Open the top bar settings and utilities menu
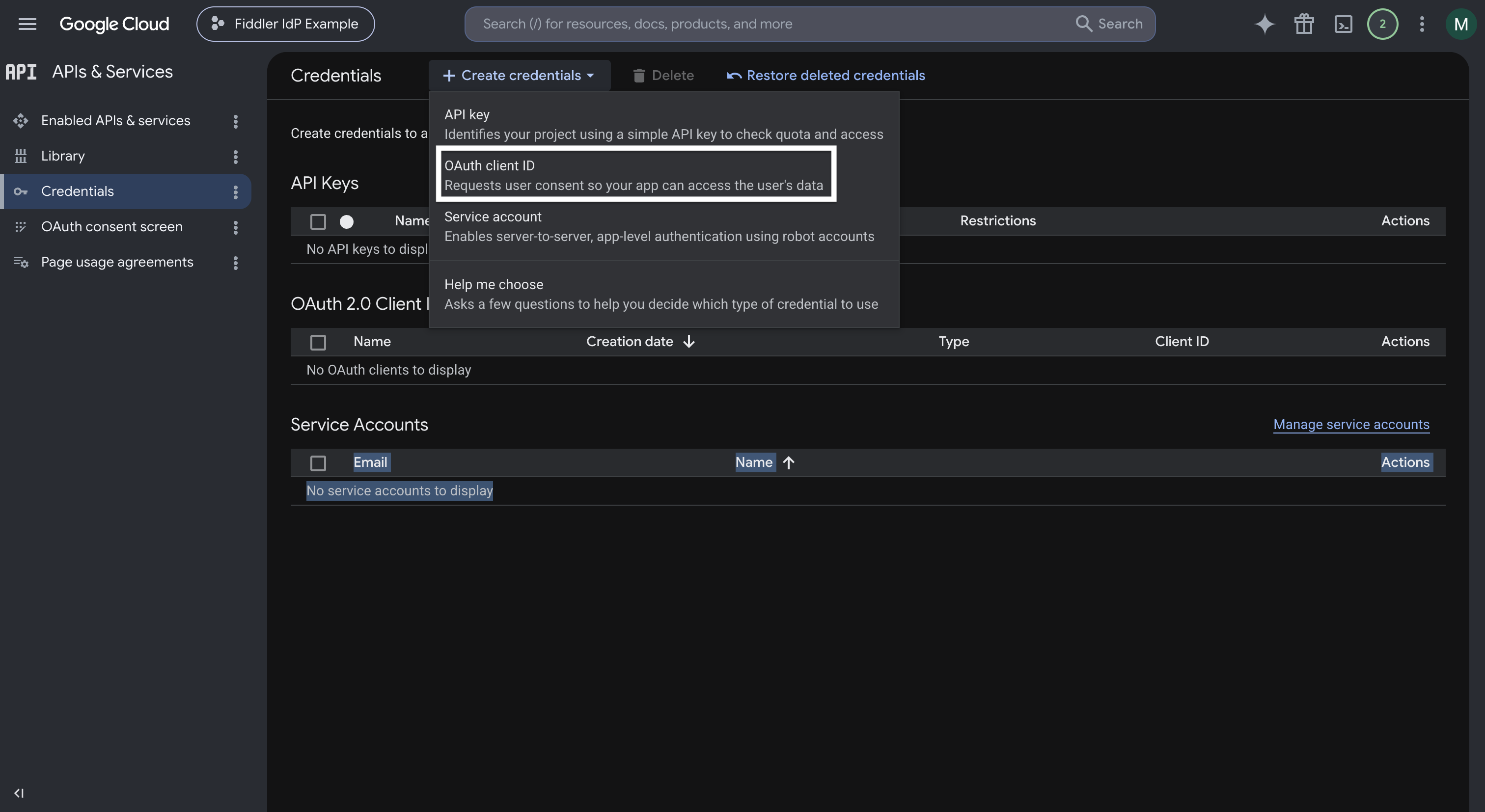 click(1422, 24)
